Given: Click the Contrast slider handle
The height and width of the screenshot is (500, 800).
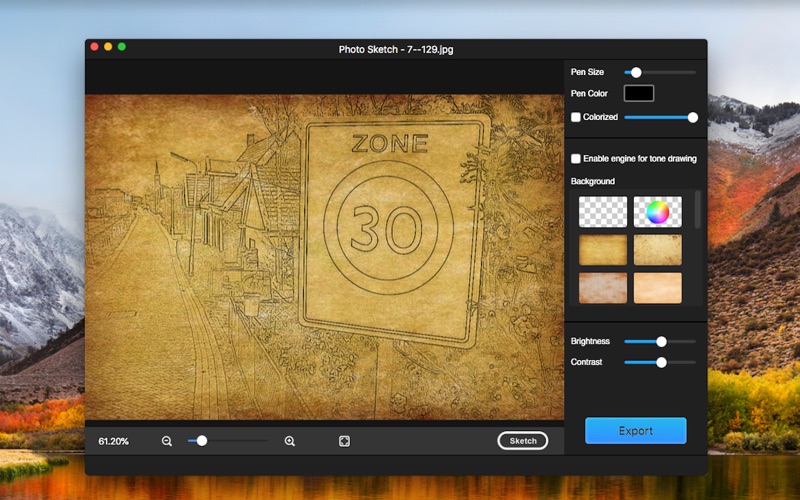Looking at the screenshot, I should (661, 362).
